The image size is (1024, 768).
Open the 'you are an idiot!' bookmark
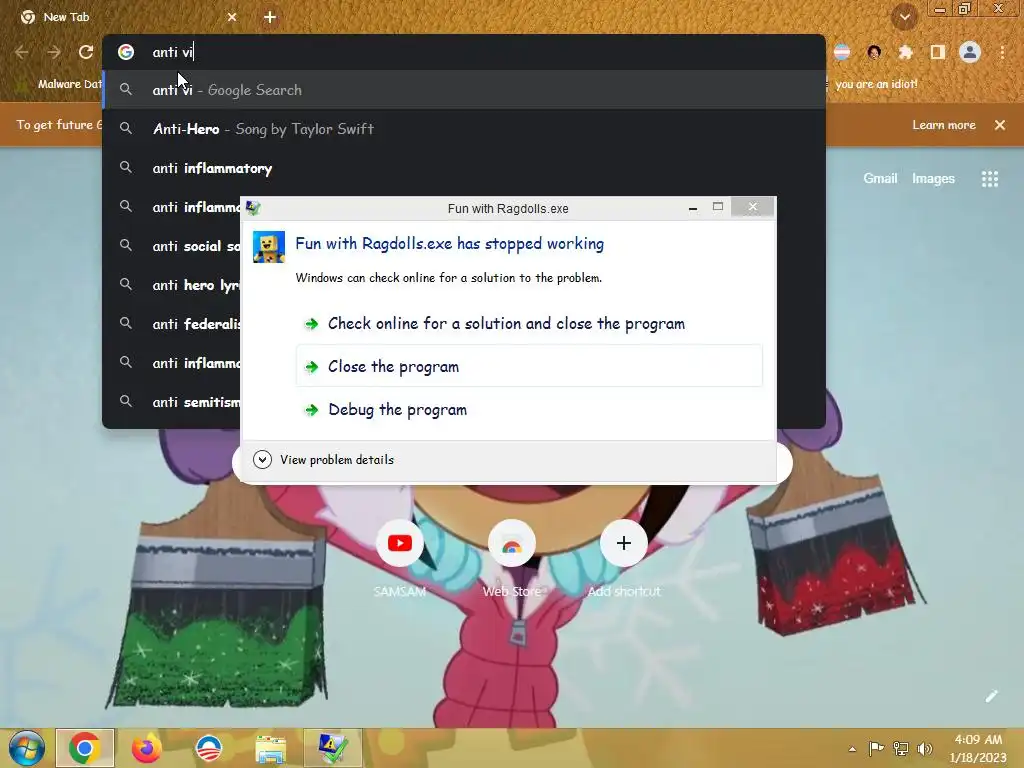click(x=876, y=84)
